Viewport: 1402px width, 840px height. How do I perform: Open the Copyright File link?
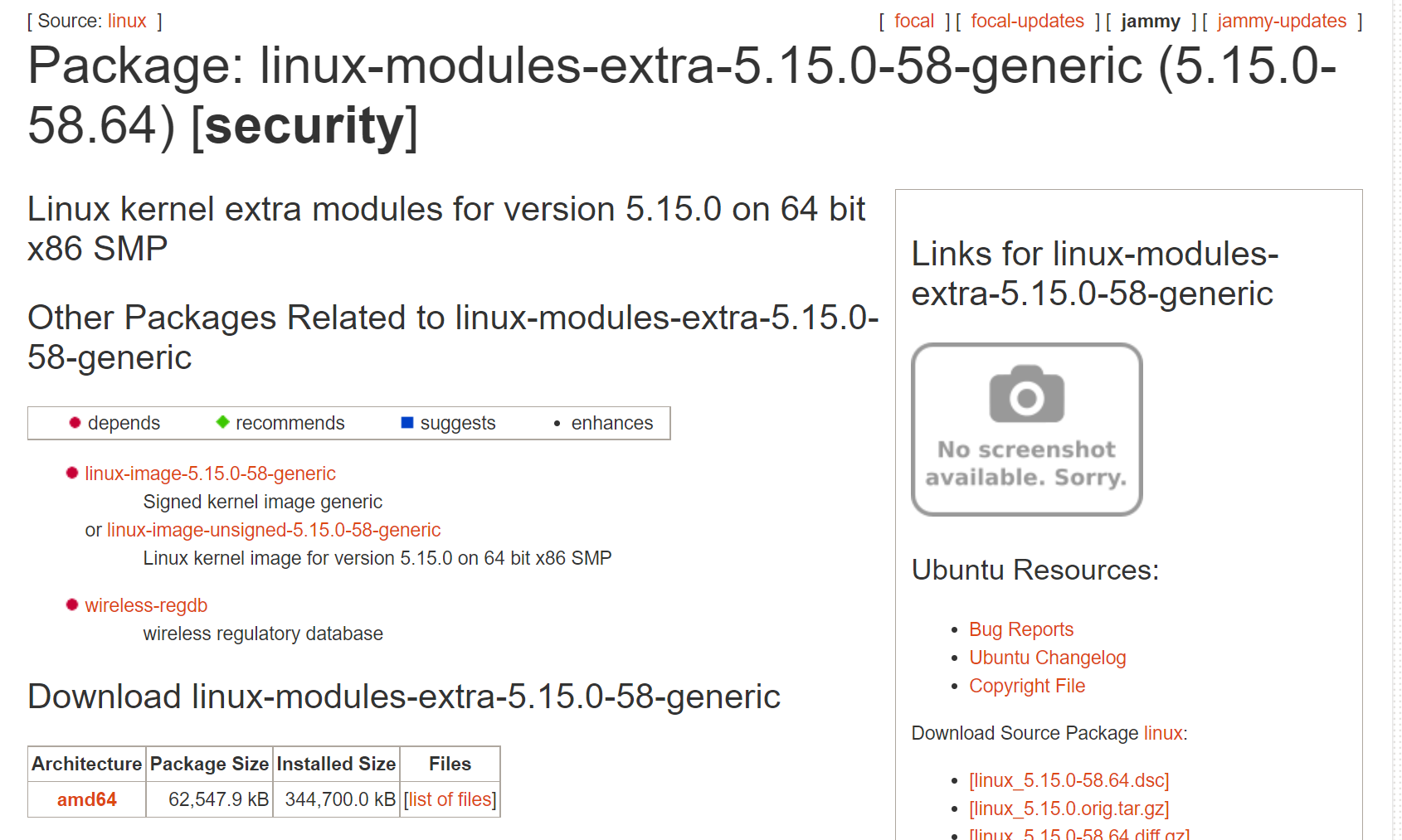point(1027,686)
